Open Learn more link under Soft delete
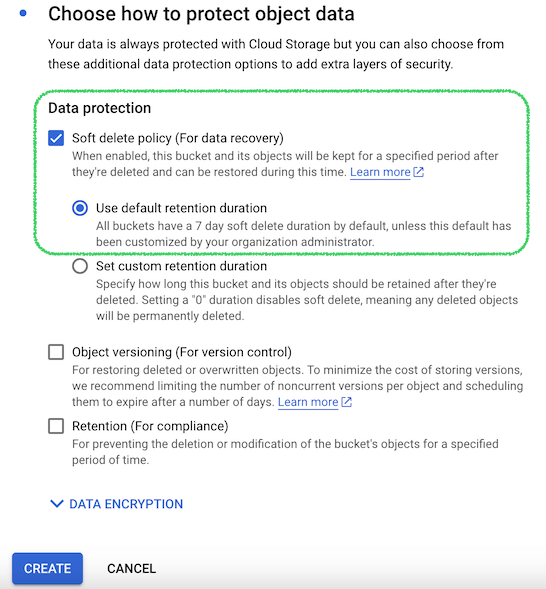Viewport: 546px width, 589px height. coord(380,172)
